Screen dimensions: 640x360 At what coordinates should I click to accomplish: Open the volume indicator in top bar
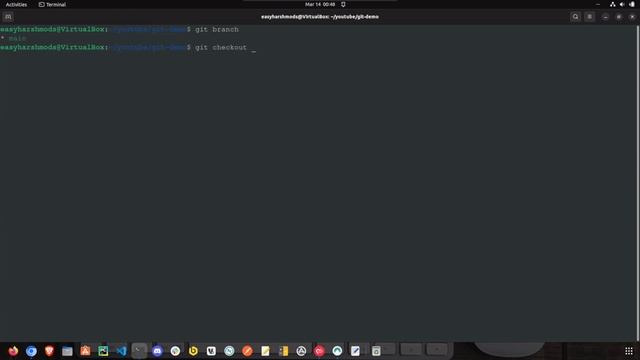click(x=622, y=4)
